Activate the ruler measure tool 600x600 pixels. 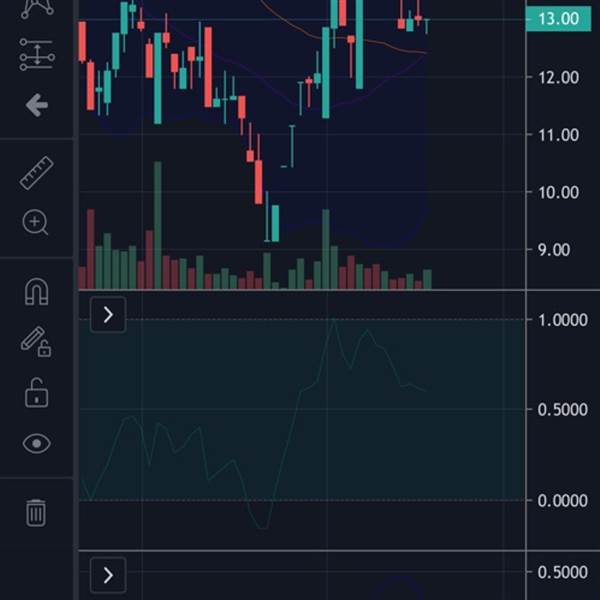click(37, 173)
